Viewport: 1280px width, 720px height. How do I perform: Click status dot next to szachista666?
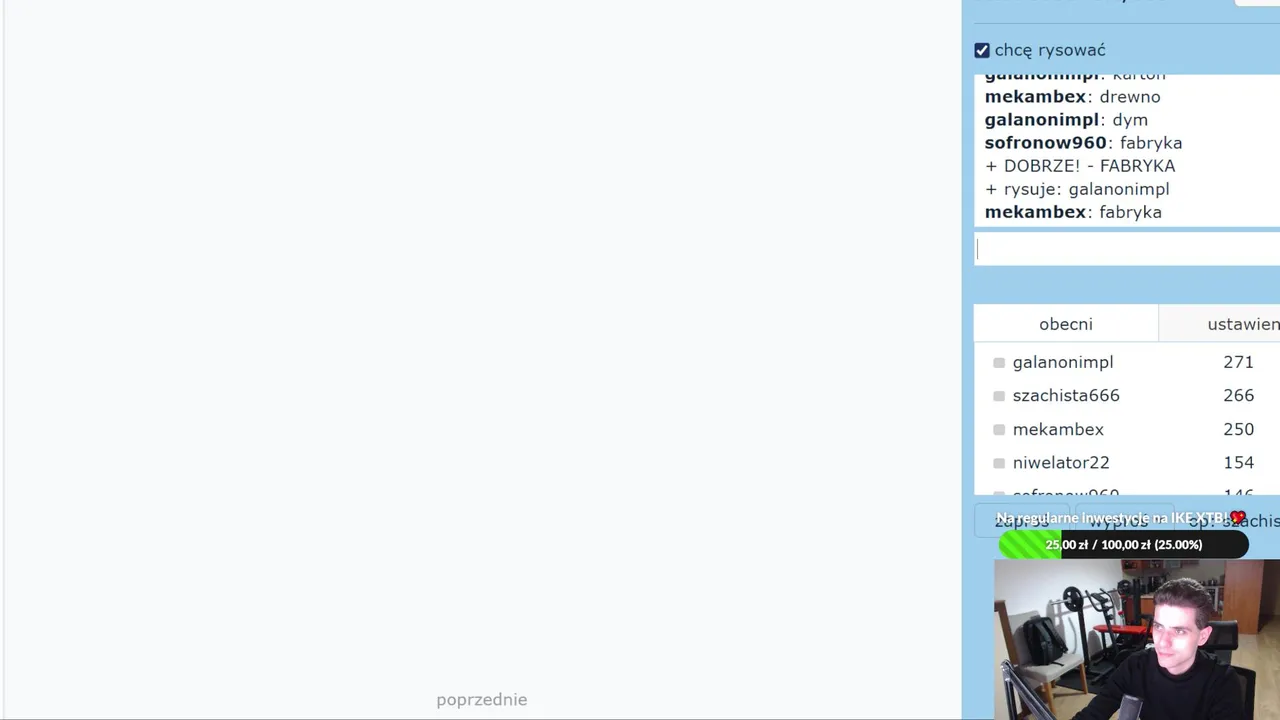(999, 396)
